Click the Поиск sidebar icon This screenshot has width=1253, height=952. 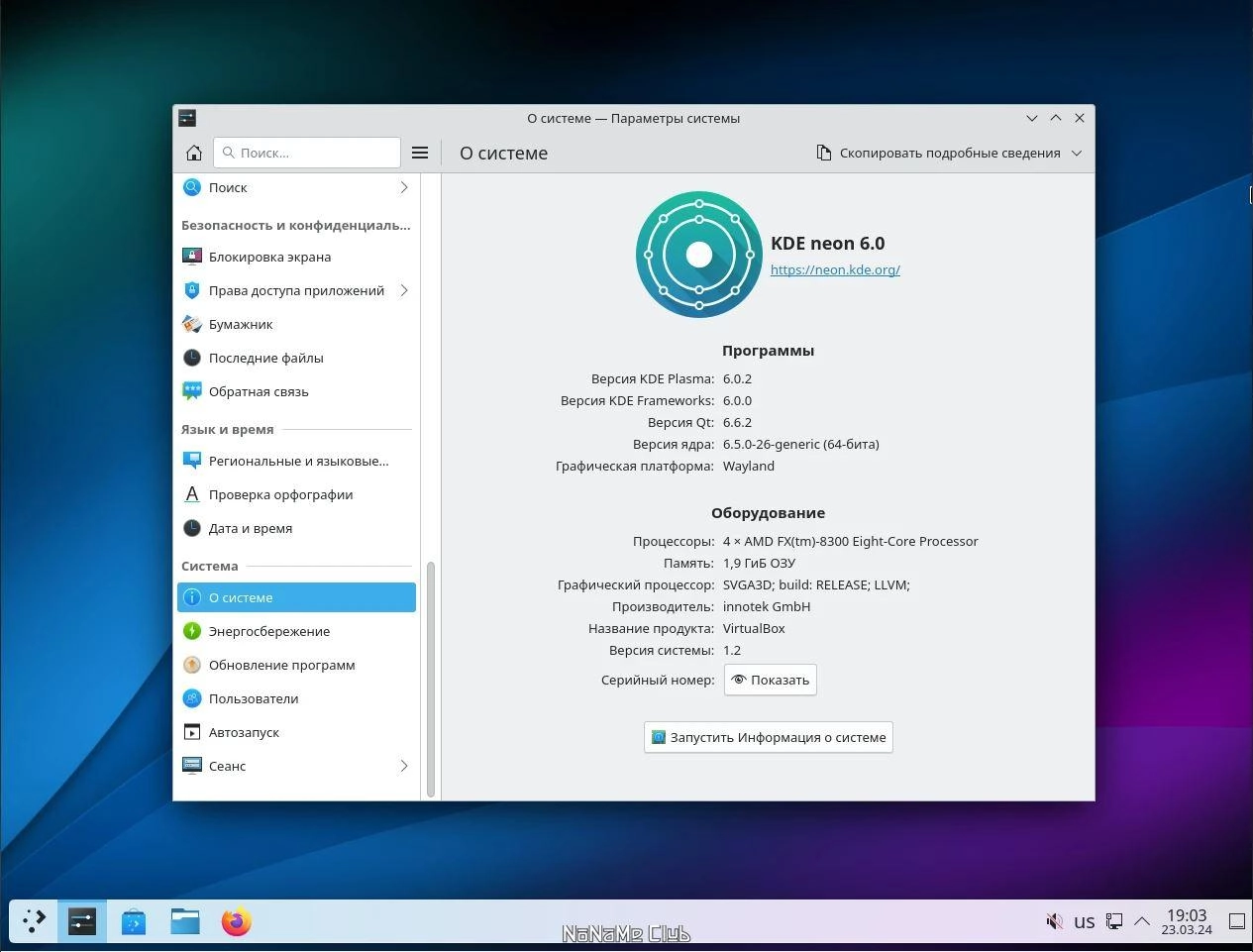(x=192, y=187)
